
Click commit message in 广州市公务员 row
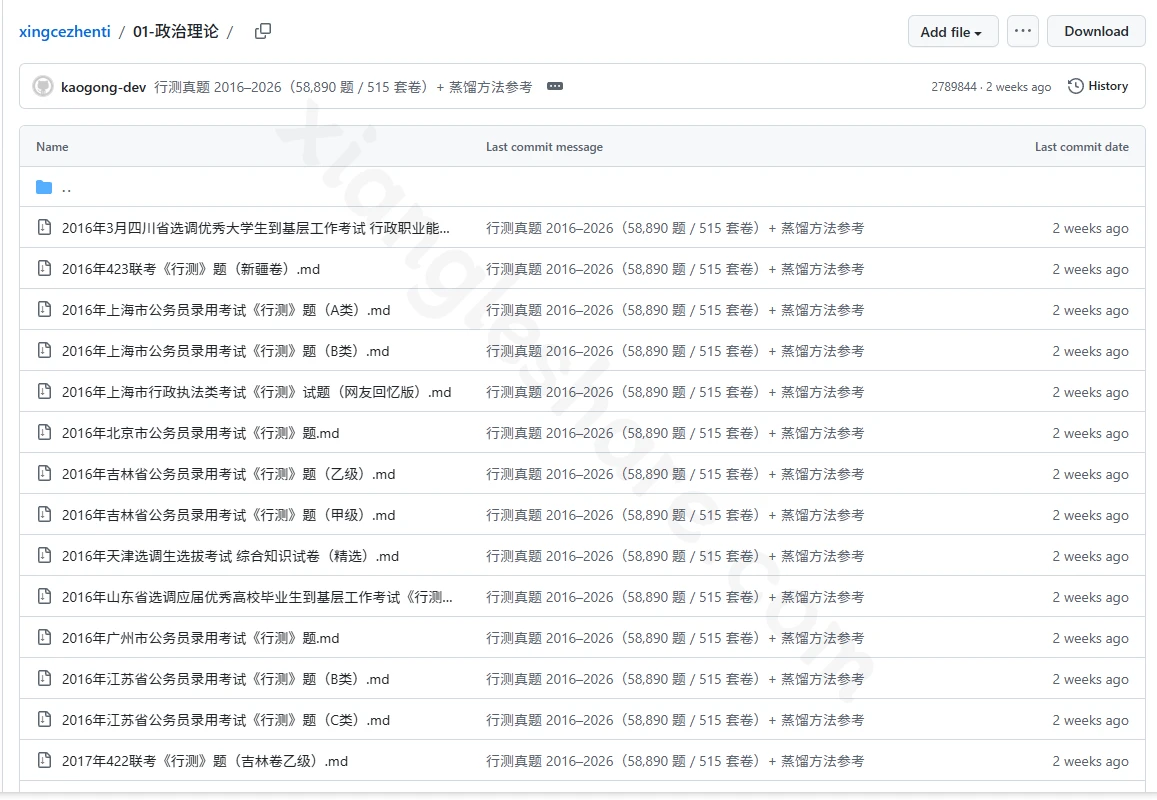pos(674,638)
